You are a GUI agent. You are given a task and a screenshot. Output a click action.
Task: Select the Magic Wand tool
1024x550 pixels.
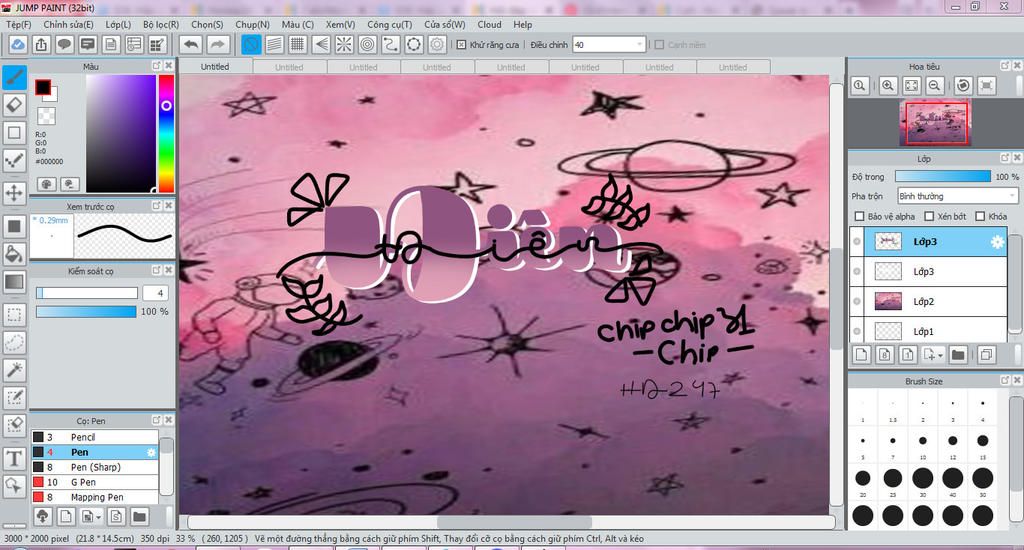[14, 370]
